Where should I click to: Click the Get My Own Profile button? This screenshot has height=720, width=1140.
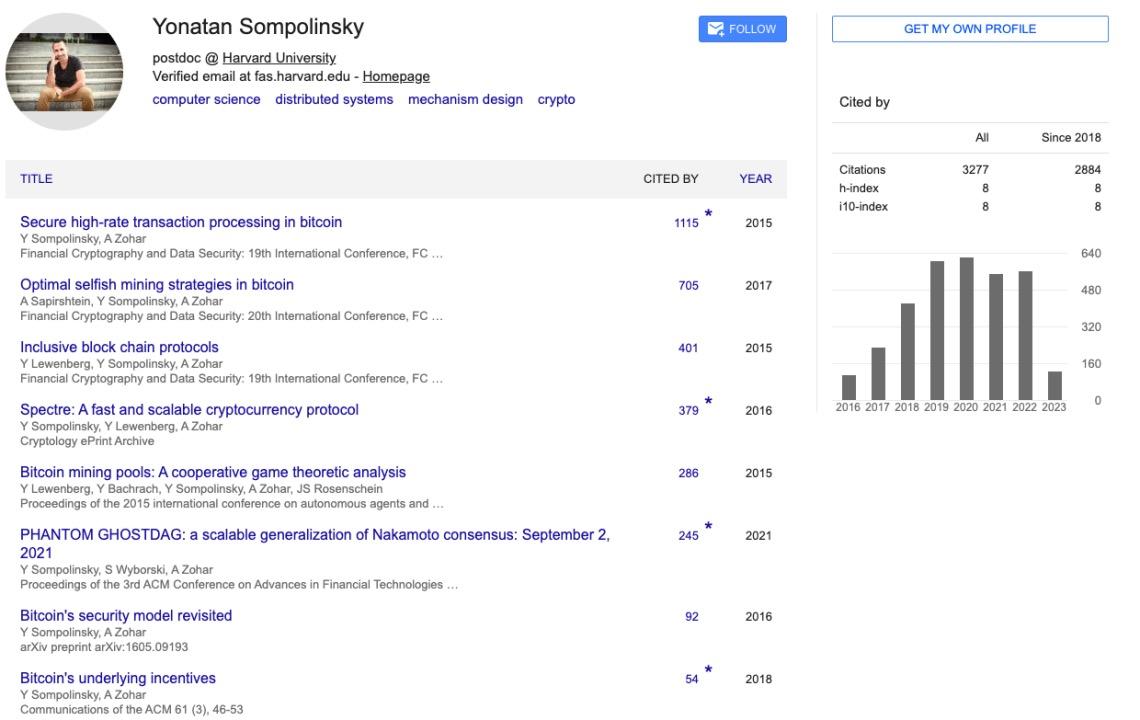[970, 29]
